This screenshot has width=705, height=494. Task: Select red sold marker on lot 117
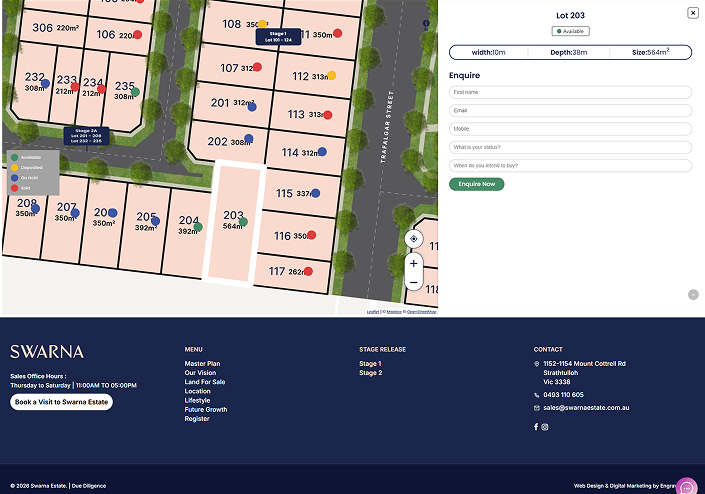[x=308, y=271]
